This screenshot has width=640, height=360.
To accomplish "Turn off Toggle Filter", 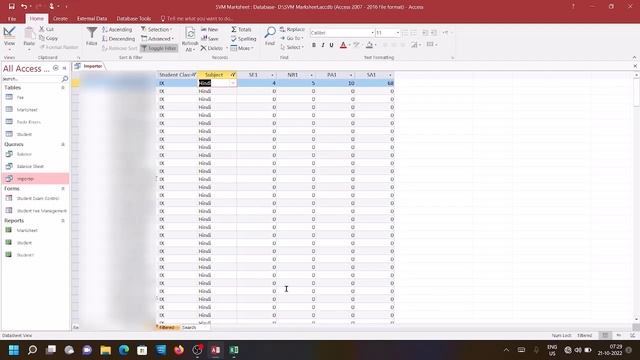I will pos(159,48).
